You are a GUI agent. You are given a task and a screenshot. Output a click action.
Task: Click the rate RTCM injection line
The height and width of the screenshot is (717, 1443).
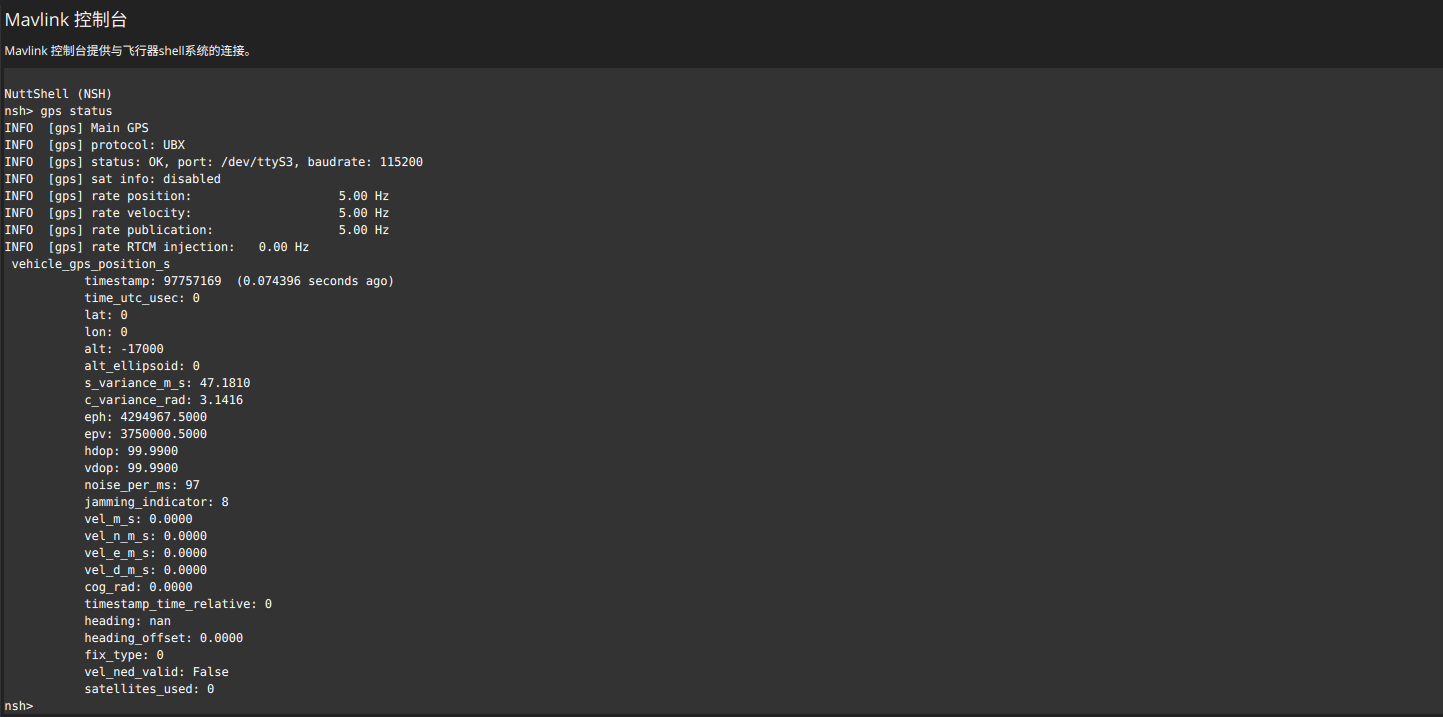[x=157, y=247]
